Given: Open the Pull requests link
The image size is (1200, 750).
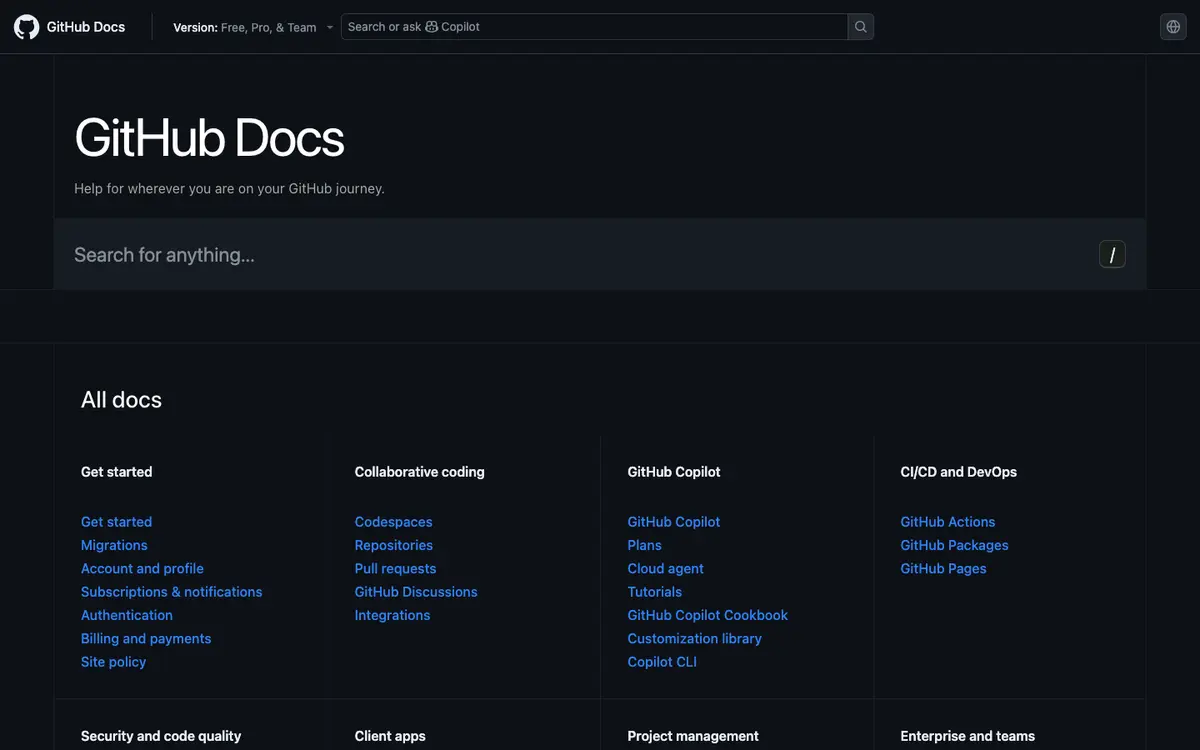Looking at the screenshot, I should 396,568.
